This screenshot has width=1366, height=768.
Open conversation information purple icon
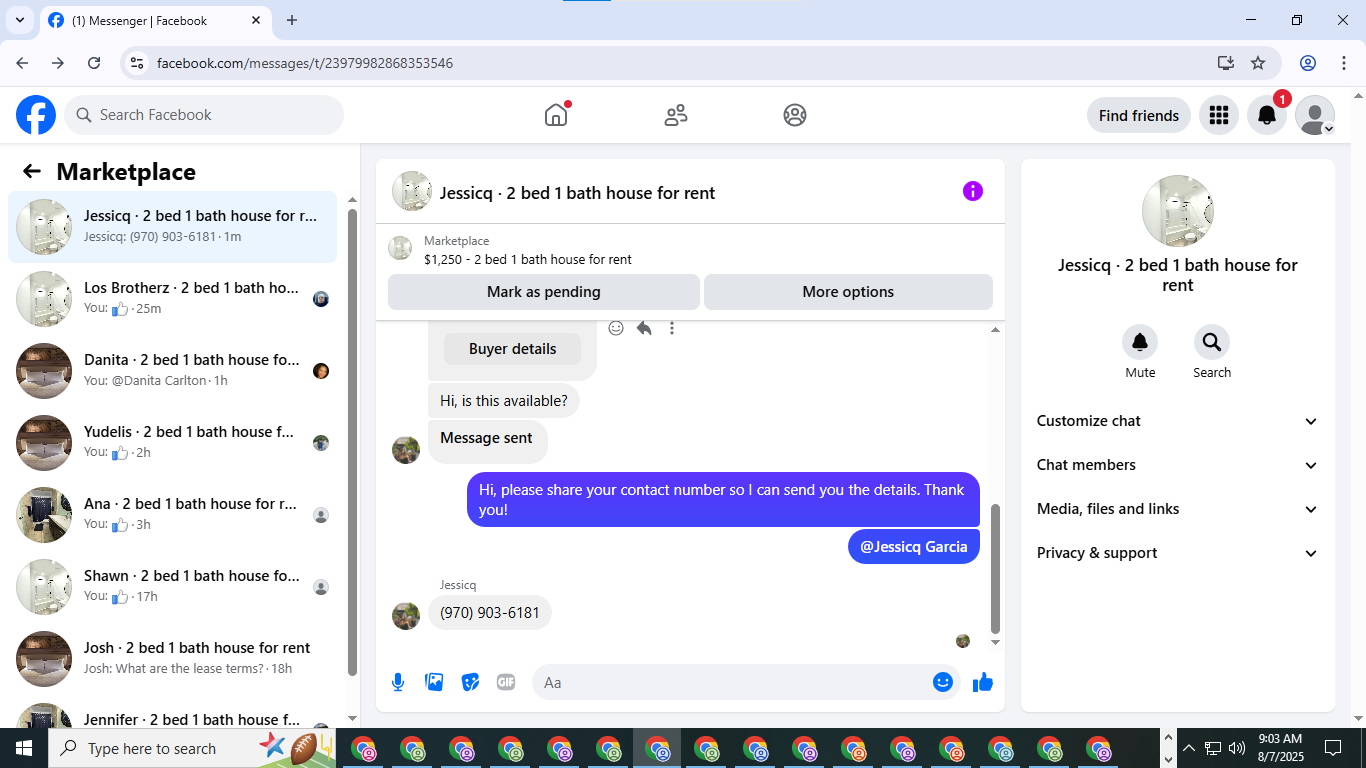[973, 191]
